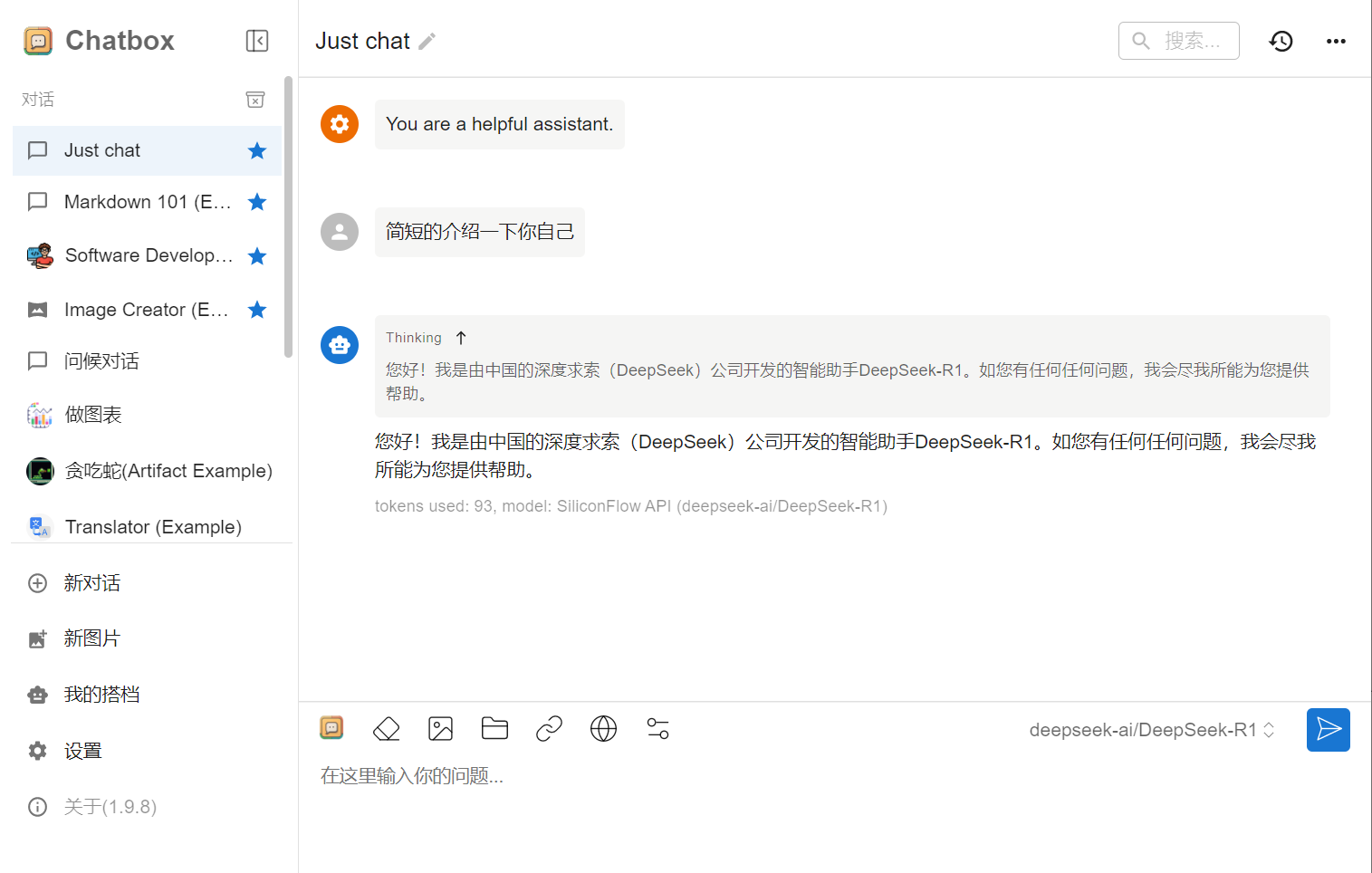Screen dimensions: 1372x873
Task: Open the Just chat conversation
Action: (x=147, y=150)
